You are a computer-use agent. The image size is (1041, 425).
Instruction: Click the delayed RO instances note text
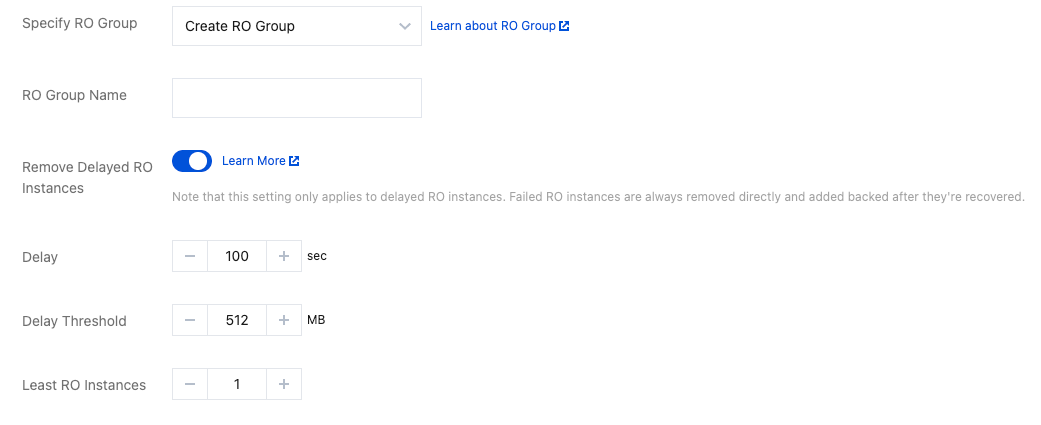coord(598,197)
